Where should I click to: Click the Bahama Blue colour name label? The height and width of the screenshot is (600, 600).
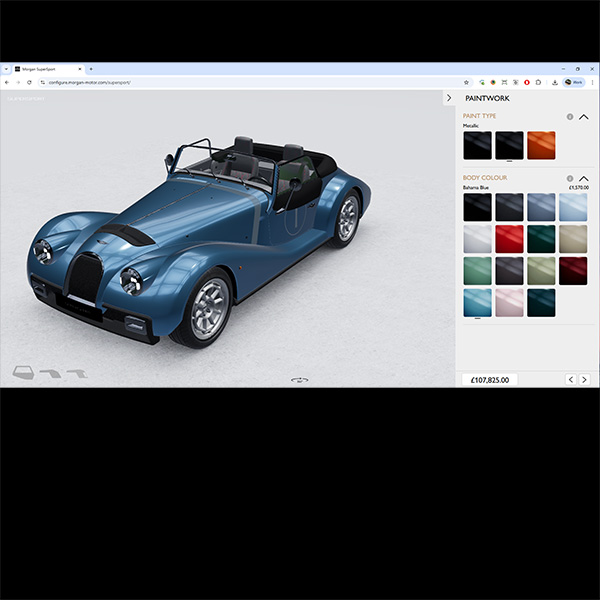476,188
